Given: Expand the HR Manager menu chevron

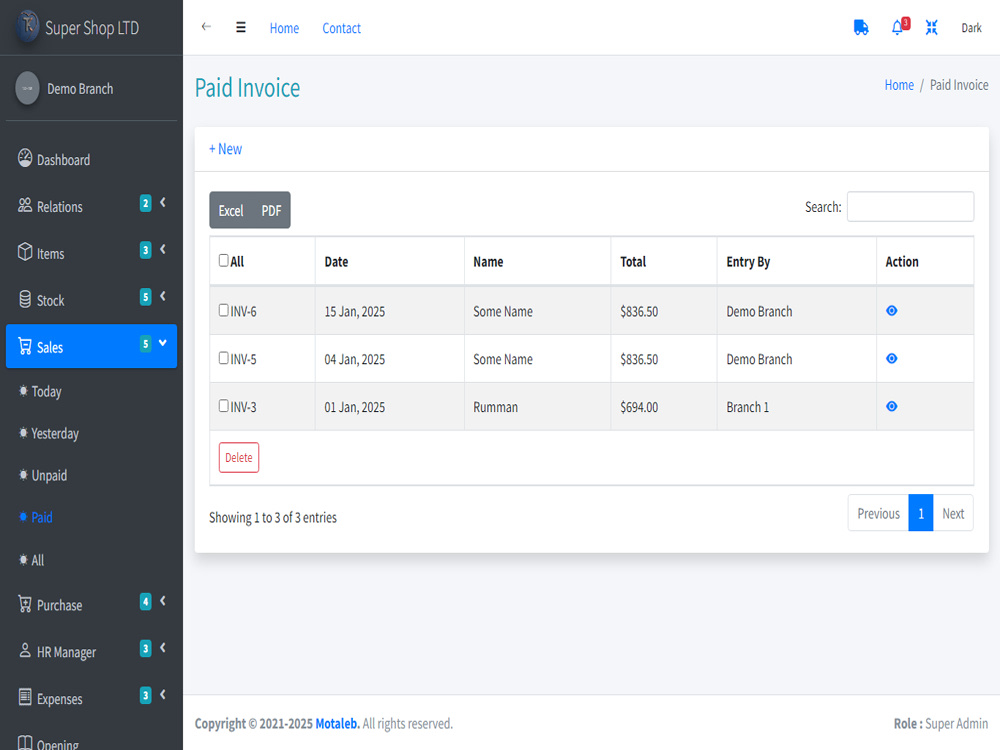Looking at the screenshot, I should 163,648.
